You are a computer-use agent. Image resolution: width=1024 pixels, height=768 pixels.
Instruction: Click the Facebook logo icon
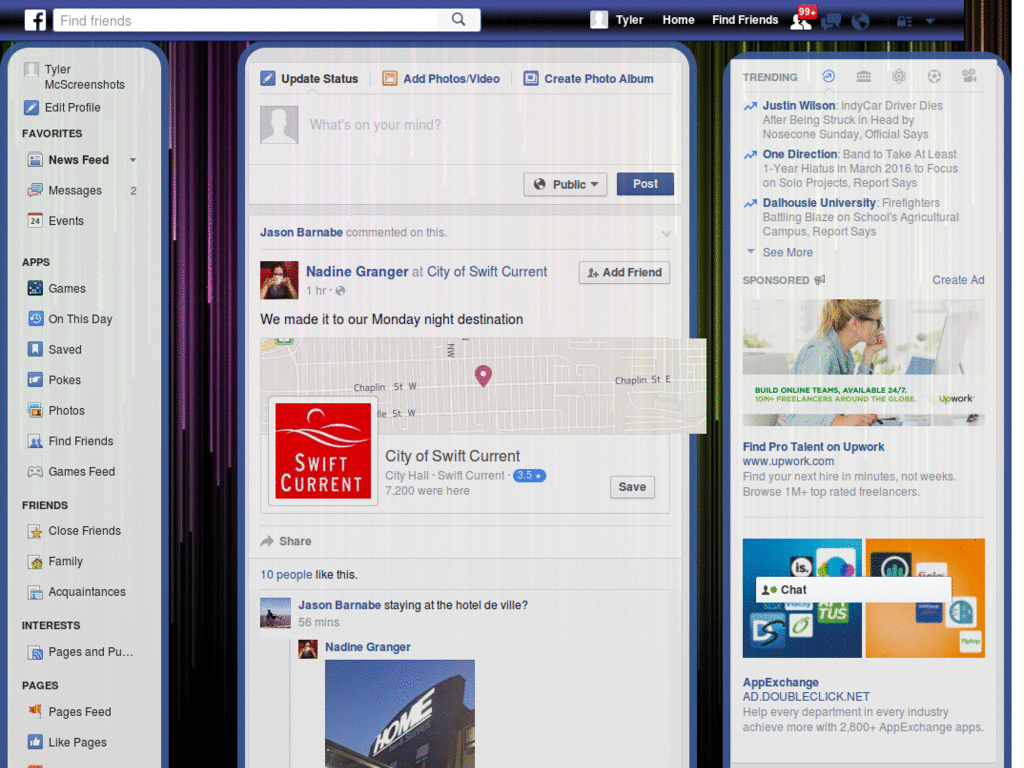coord(35,20)
